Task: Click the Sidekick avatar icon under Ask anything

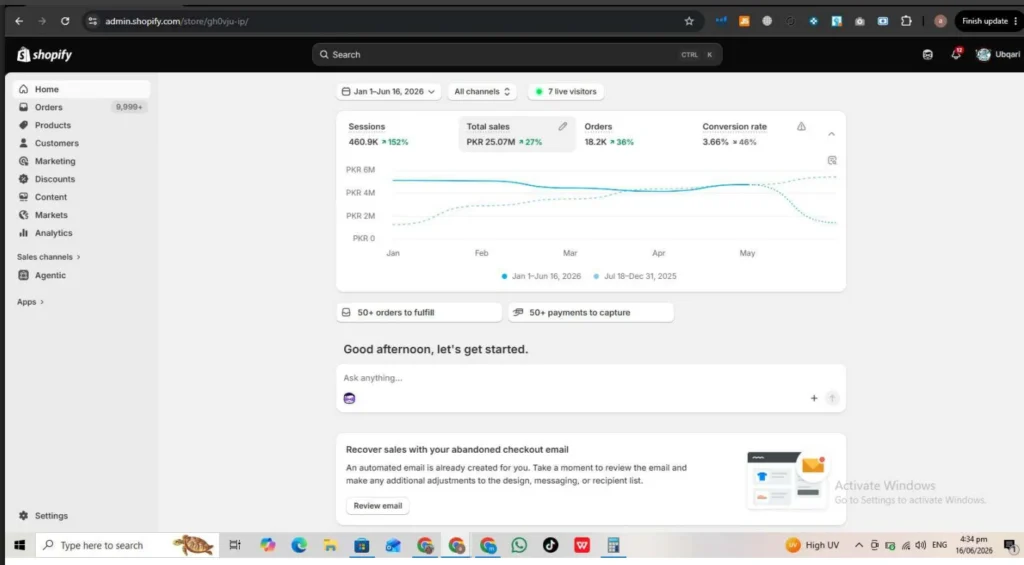Action: [x=349, y=398]
